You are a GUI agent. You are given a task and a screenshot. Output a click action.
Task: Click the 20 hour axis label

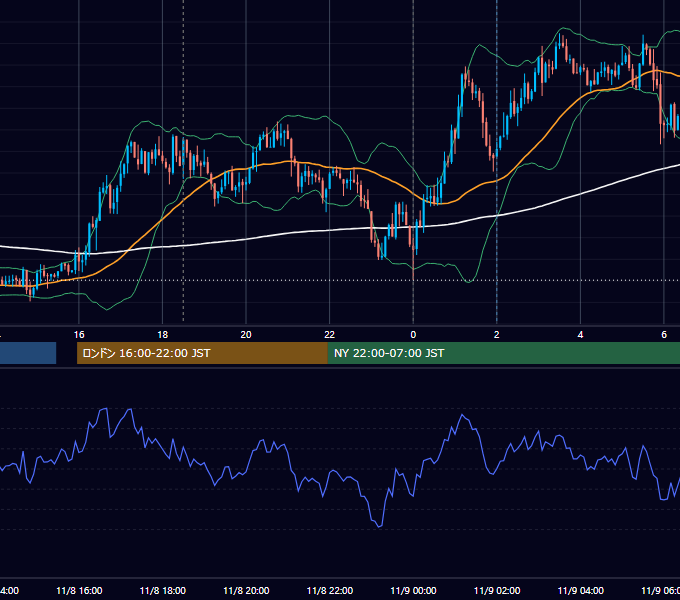pyautogui.click(x=246, y=334)
